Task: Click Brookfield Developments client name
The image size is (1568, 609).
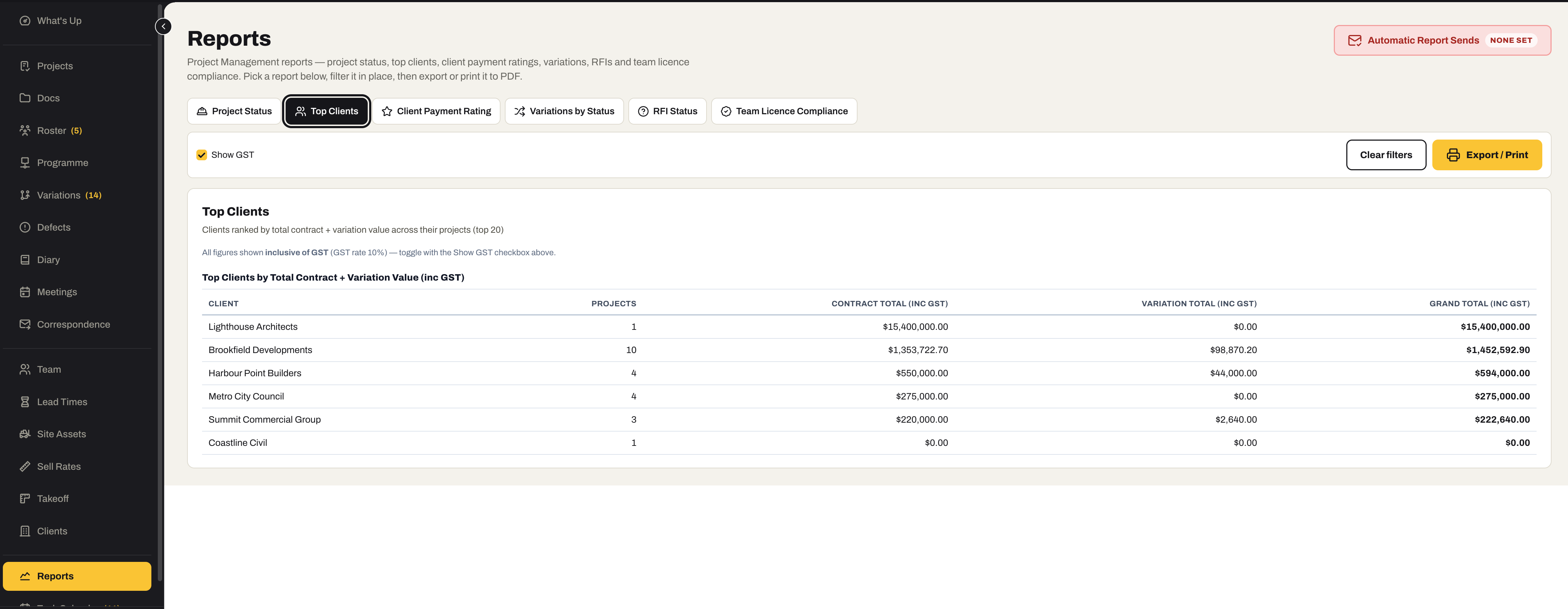Action: click(260, 351)
